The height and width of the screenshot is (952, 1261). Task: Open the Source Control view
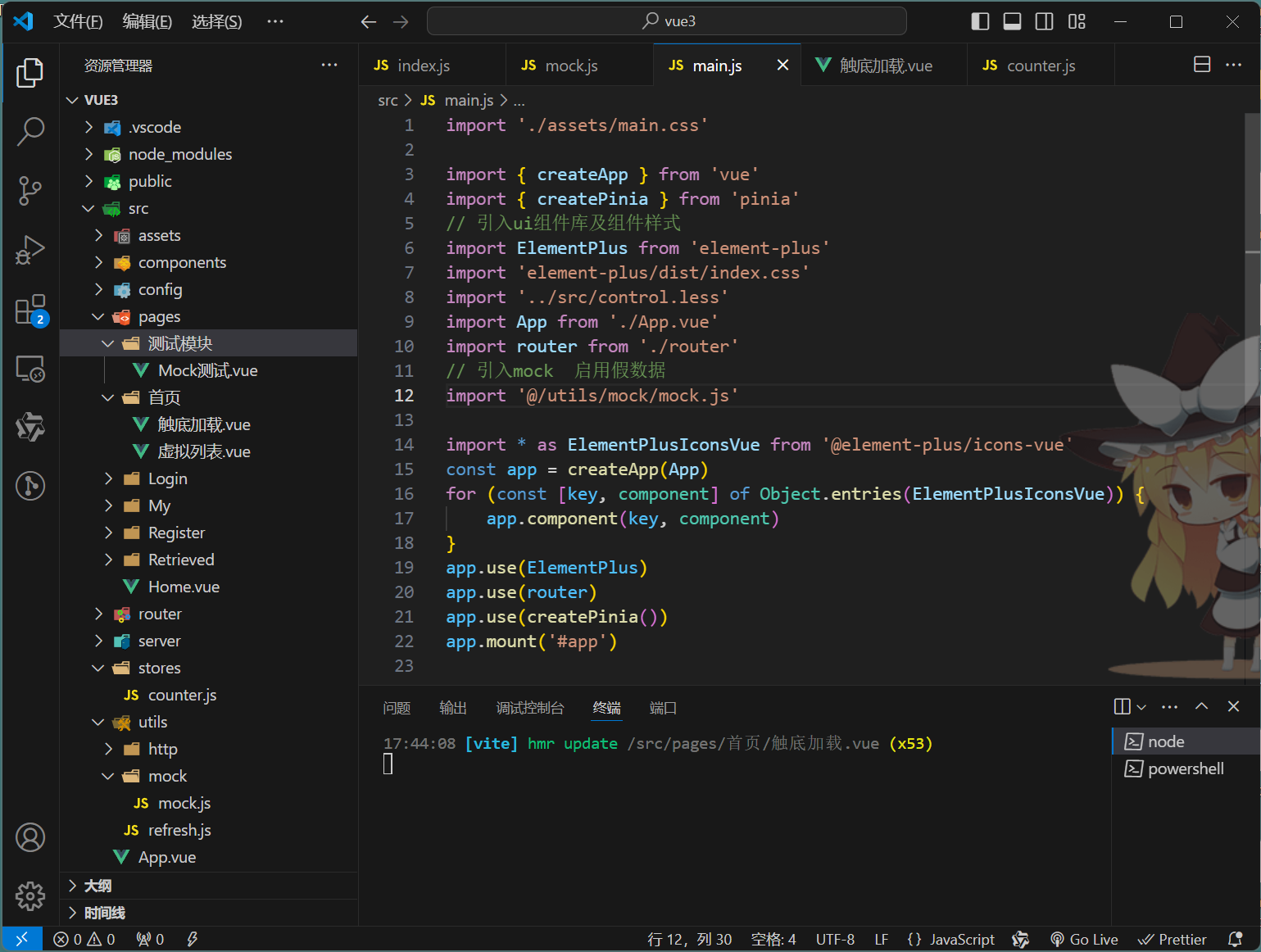point(30,190)
